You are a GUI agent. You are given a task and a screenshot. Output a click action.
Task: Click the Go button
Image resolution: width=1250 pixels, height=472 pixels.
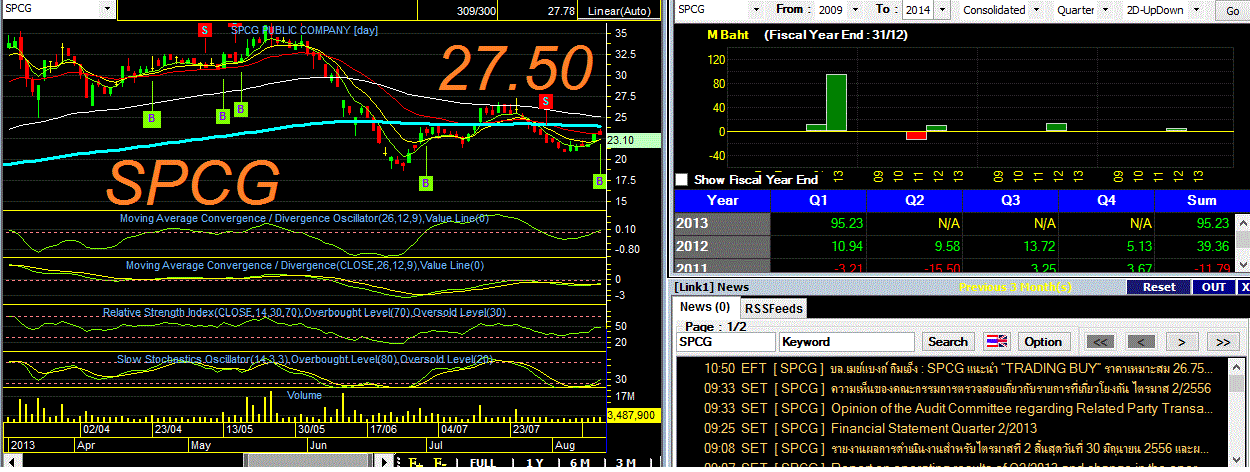pyautogui.click(x=1230, y=11)
